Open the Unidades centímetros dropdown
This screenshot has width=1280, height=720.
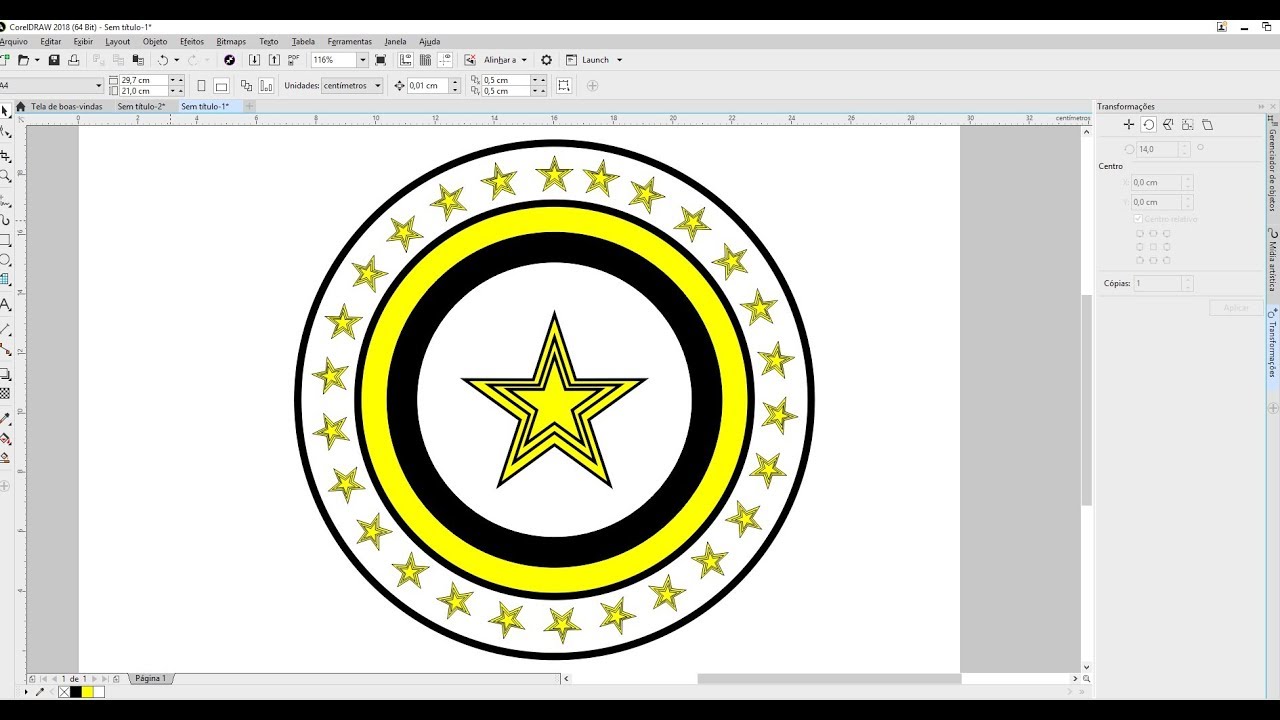[352, 86]
